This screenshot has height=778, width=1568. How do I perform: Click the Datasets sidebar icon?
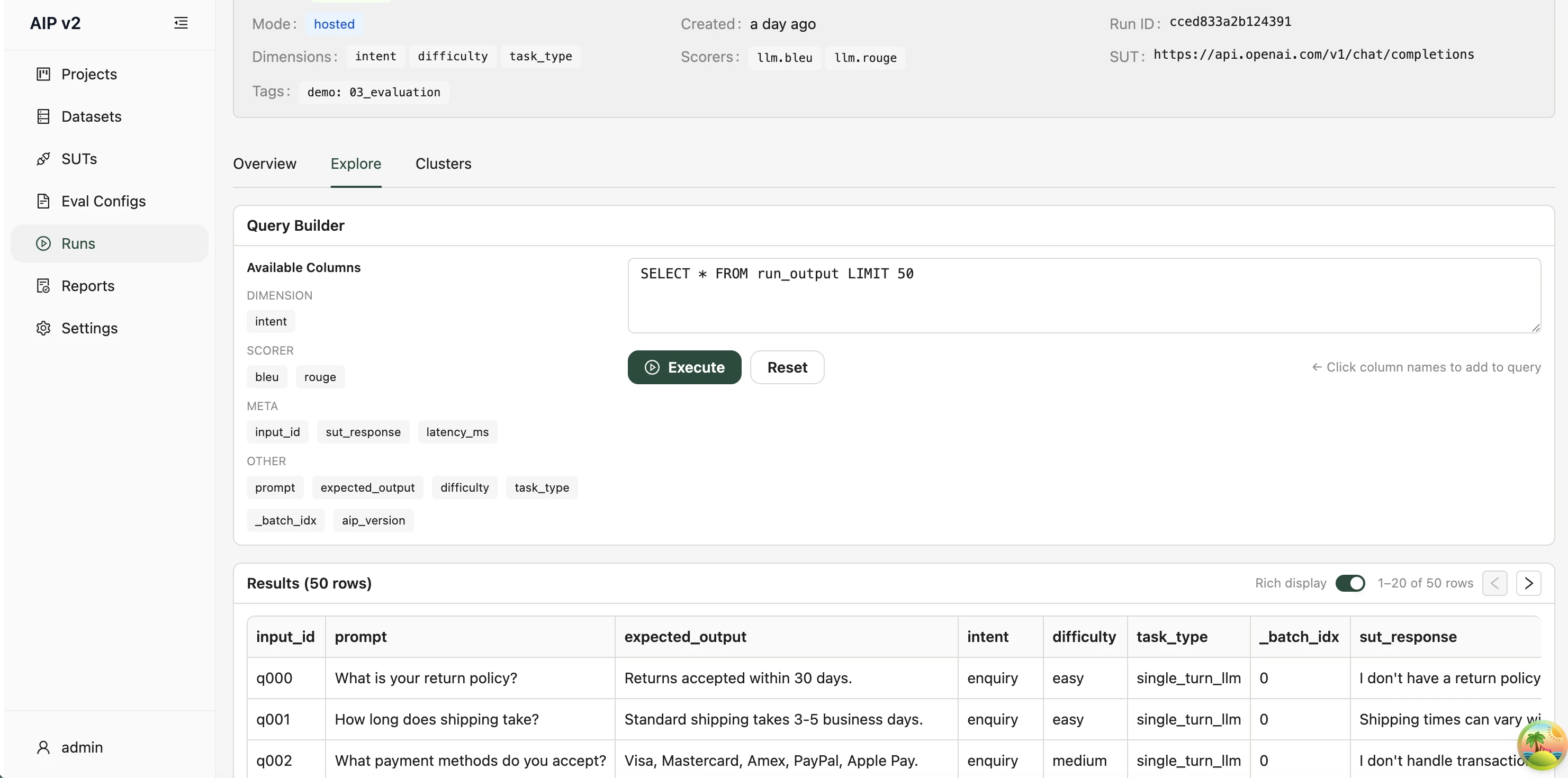[43, 116]
